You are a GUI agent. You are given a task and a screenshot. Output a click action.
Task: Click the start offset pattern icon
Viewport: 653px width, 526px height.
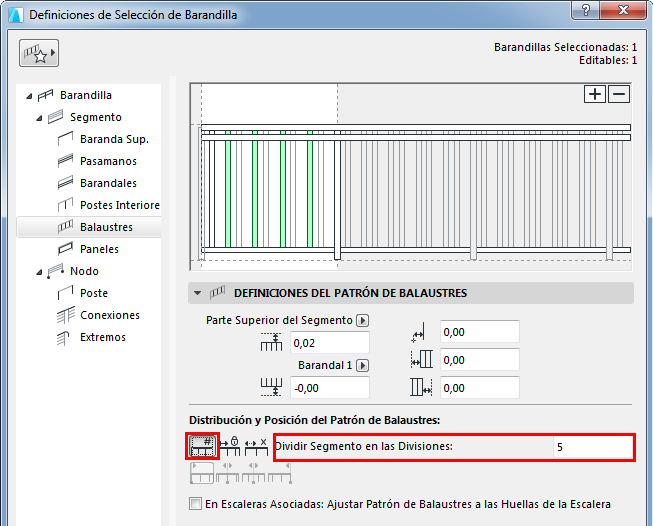point(421,359)
